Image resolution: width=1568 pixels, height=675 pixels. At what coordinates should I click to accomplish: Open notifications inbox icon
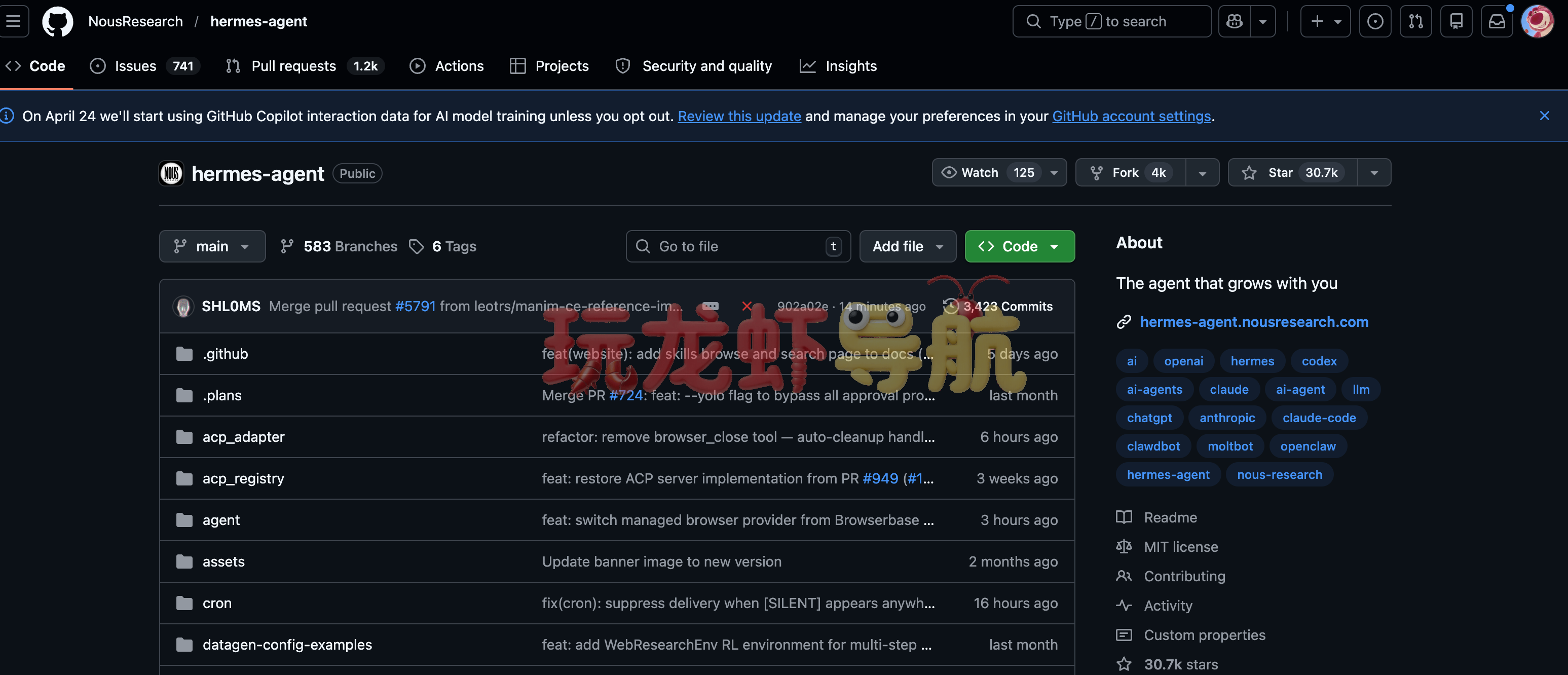[1497, 21]
